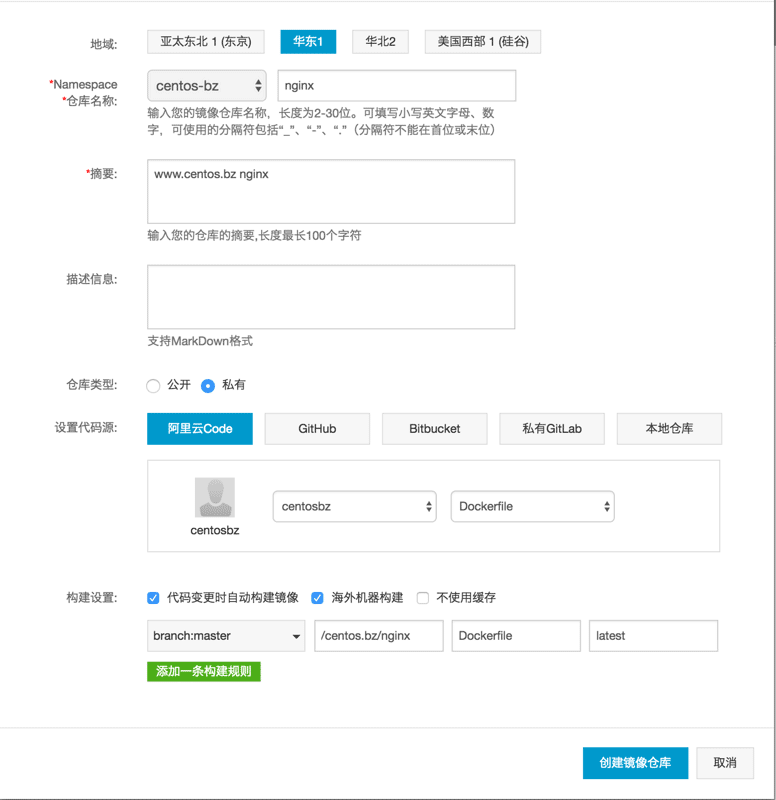Choose the Bitbucket code source tab

pos(434,428)
